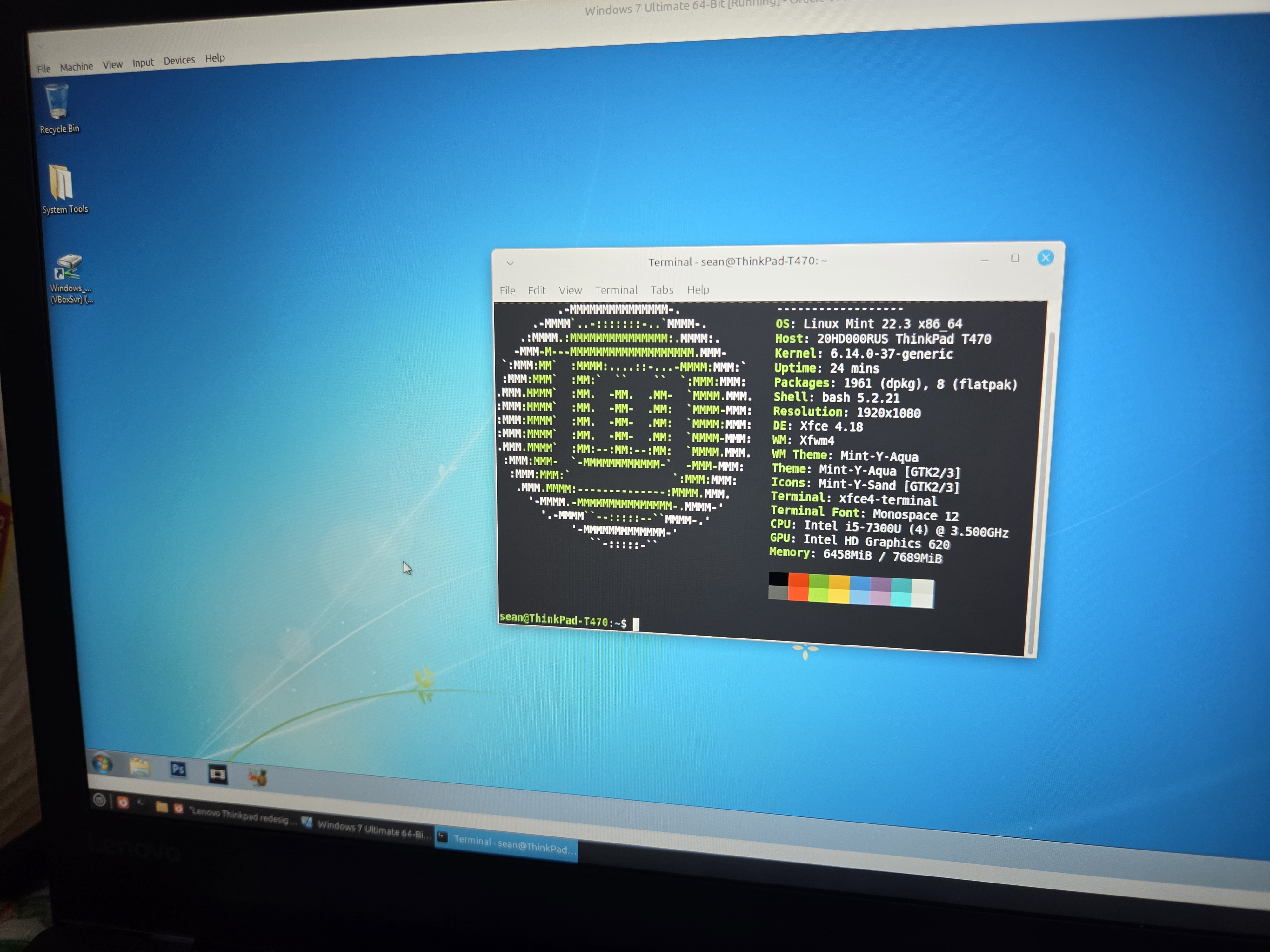Image resolution: width=1270 pixels, height=952 pixels.
Task: Click the 'Theme: Mint-Y-Aqua [GTK2/3]' line
Action: [x=866, y=471]
